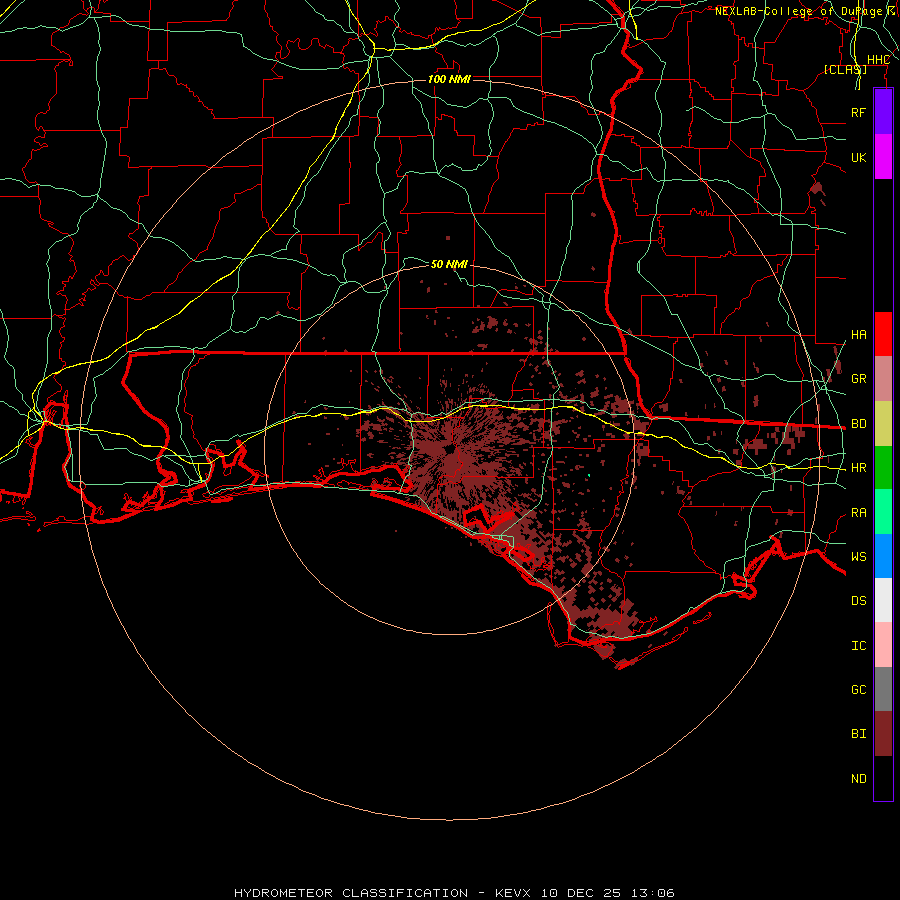Pick the yellow BD legend swatch
Viewport: 900px width, 900px height.
pyautogui.click(x=883, y=424)
